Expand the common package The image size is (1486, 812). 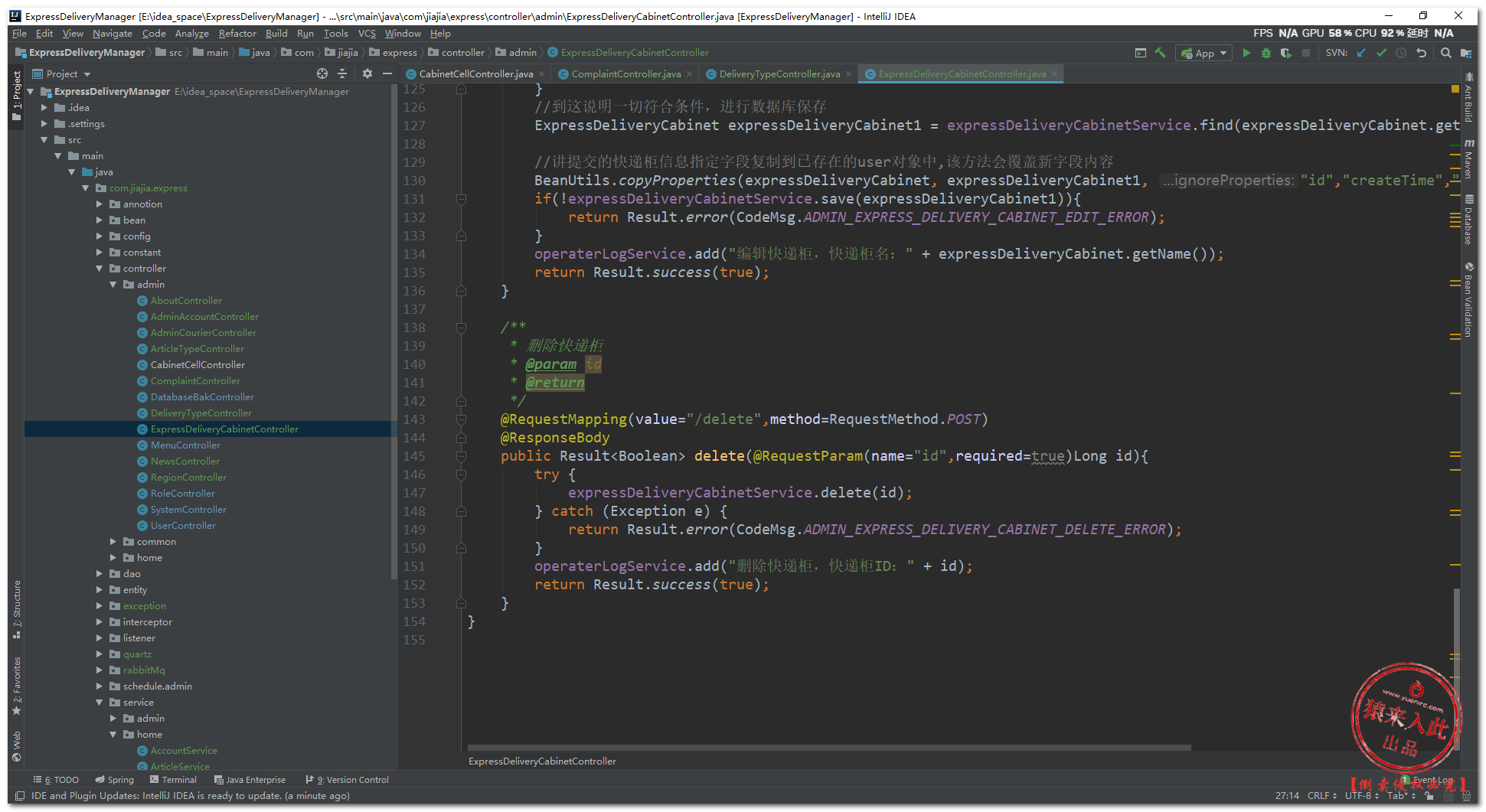pyautogui.click(x=113, y=542)
